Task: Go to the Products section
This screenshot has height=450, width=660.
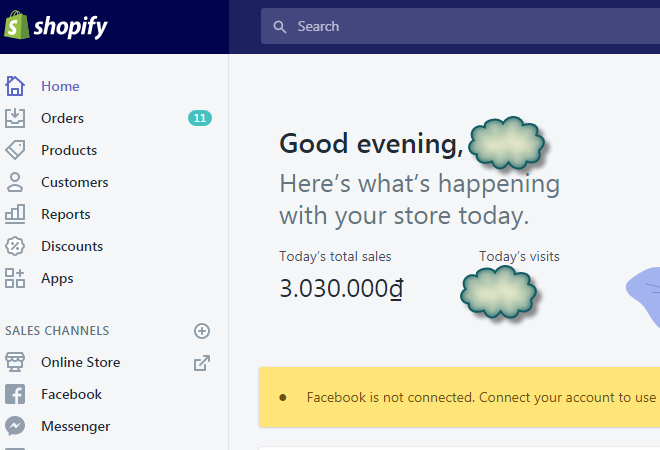Action: pyautogui.click(x=69, y=150)
